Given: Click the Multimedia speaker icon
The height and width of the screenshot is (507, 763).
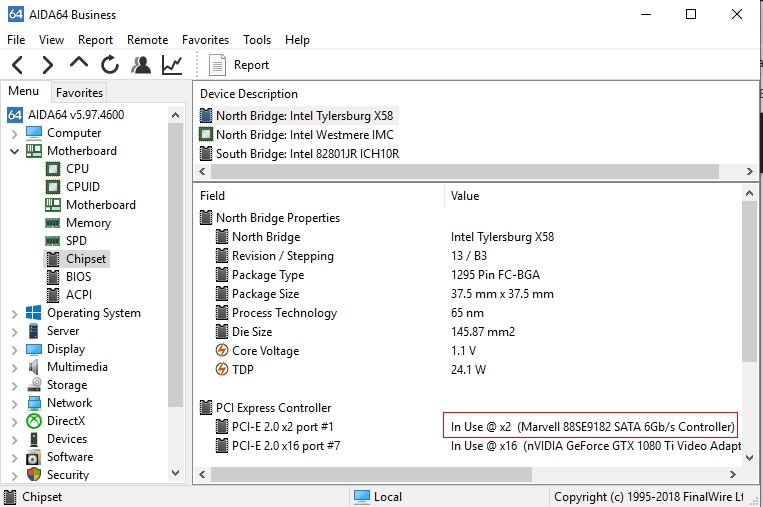Looking at the screenshot, I should pyautogui.click(x=34, y=367).
